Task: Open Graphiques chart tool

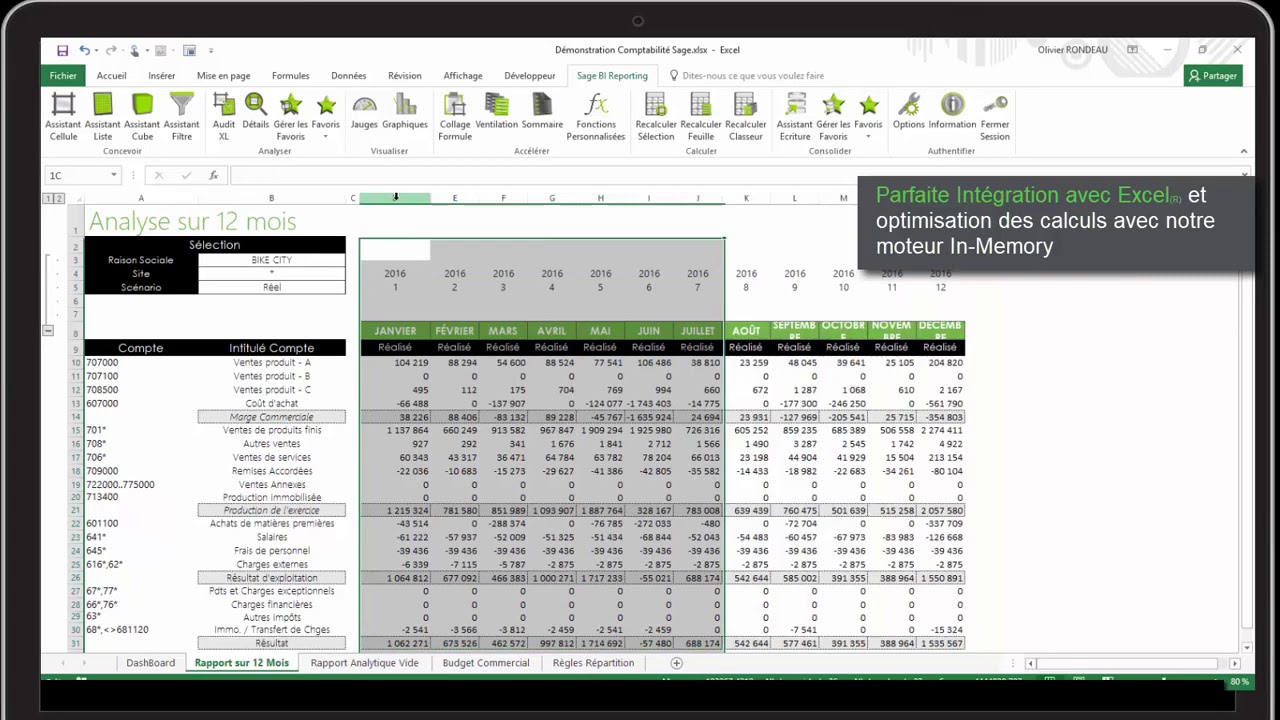Action: tap(405, 111)
